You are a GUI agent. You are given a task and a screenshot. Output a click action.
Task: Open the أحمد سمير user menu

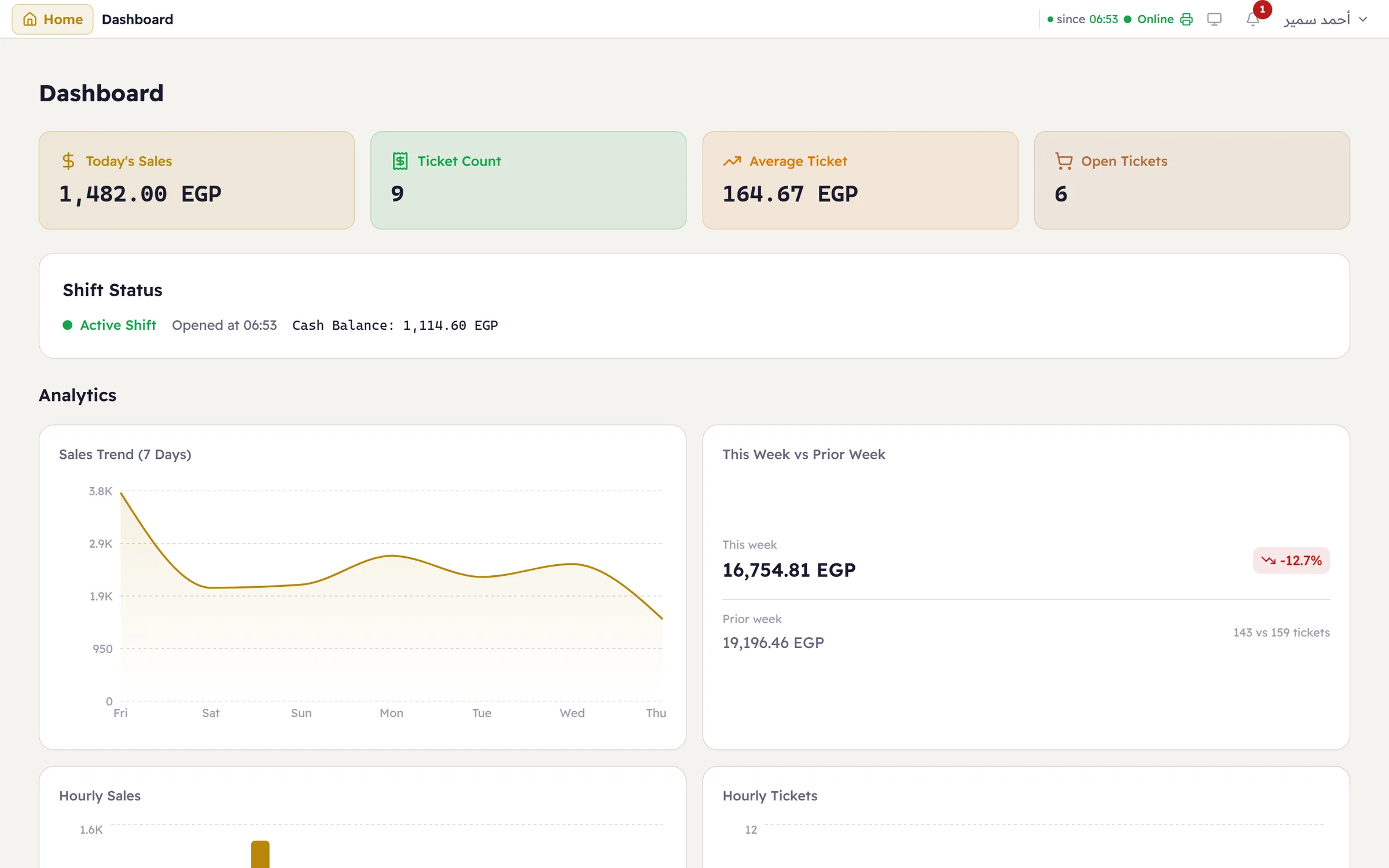pos(1325,19)
